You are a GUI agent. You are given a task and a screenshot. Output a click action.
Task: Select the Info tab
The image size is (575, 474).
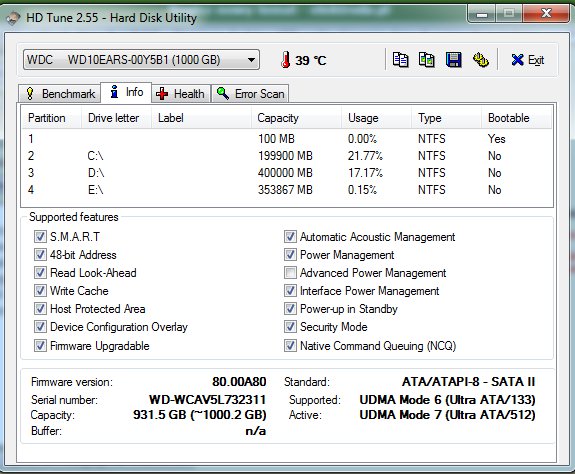(126, 92)
